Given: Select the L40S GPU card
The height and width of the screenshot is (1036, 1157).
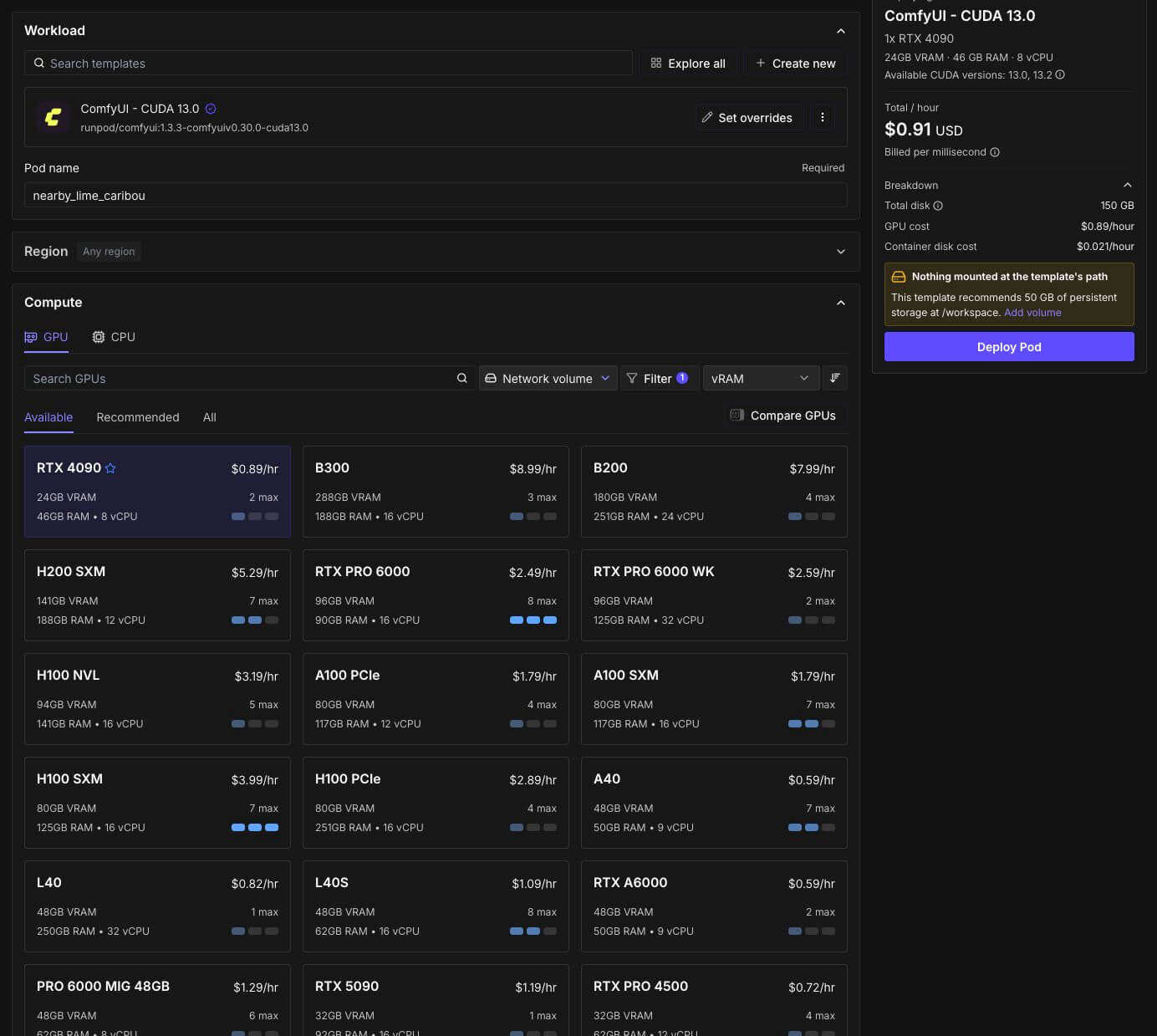Looking at the screenshot, I should [x=436, y=906].
